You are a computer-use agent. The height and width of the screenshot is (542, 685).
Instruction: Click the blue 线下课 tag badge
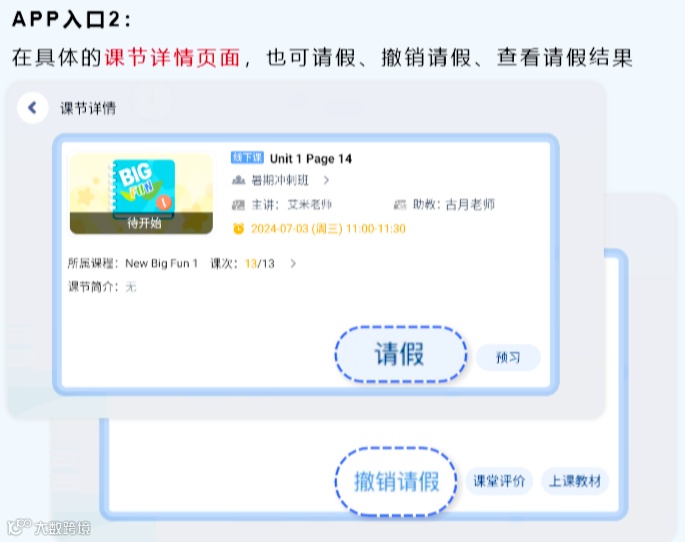(247, 158)
